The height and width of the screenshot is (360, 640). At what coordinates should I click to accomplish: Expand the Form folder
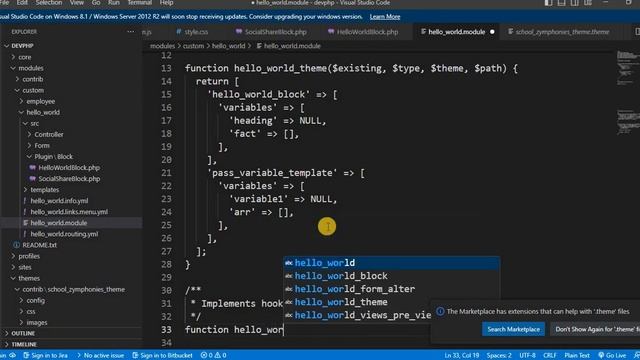[x=71, y=145]
